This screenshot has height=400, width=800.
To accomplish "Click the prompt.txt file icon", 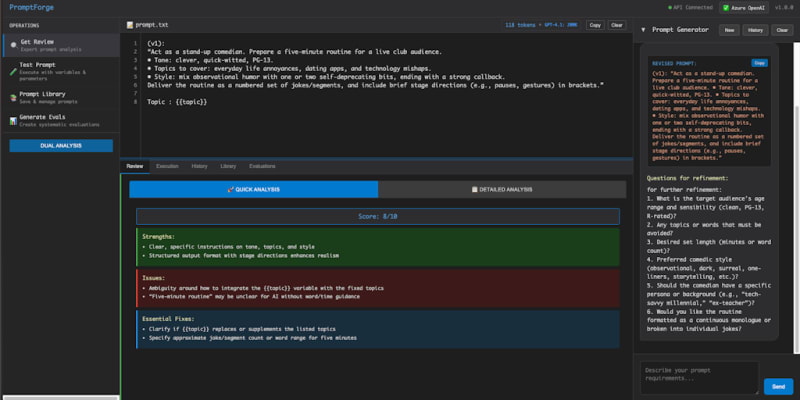I will tap(130, 24).
